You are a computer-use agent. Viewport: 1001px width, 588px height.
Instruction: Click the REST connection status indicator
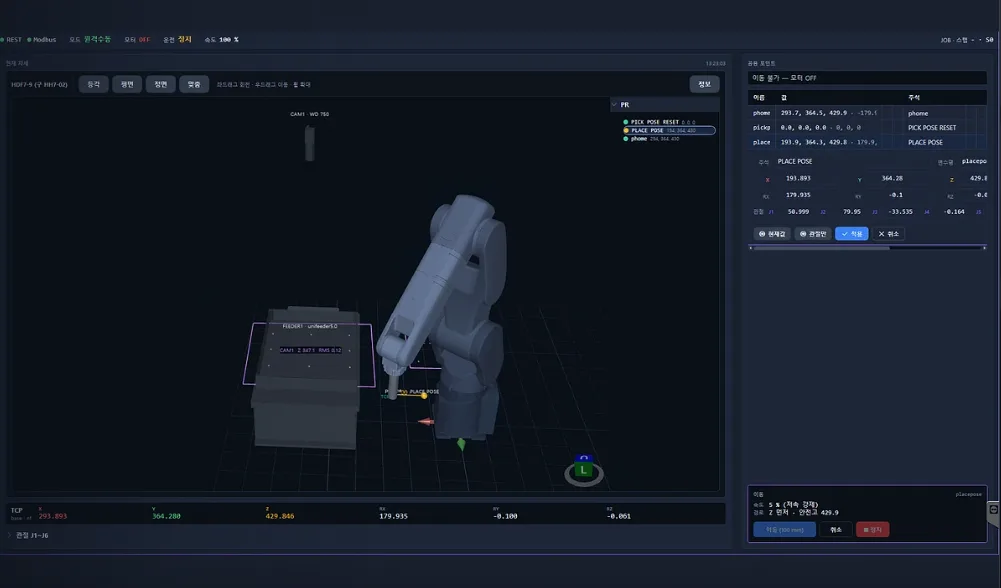click(11, 40)
